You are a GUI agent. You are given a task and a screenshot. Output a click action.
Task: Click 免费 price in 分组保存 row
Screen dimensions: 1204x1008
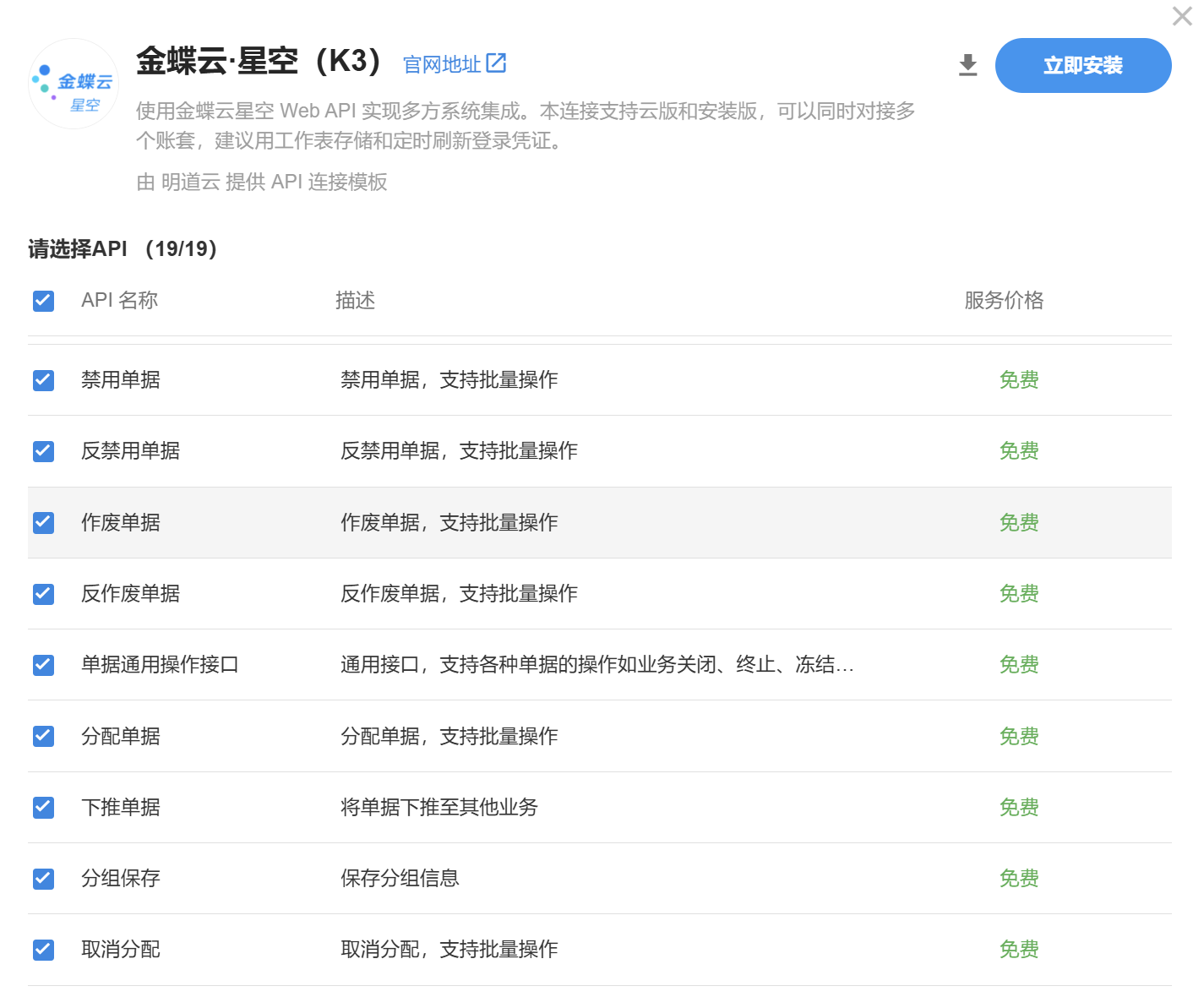click(x=1019, y=879)
